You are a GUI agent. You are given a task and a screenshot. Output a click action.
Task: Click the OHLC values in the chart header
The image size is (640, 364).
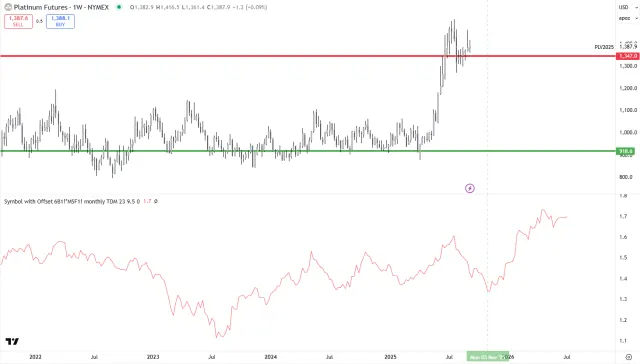pos(198,7)
